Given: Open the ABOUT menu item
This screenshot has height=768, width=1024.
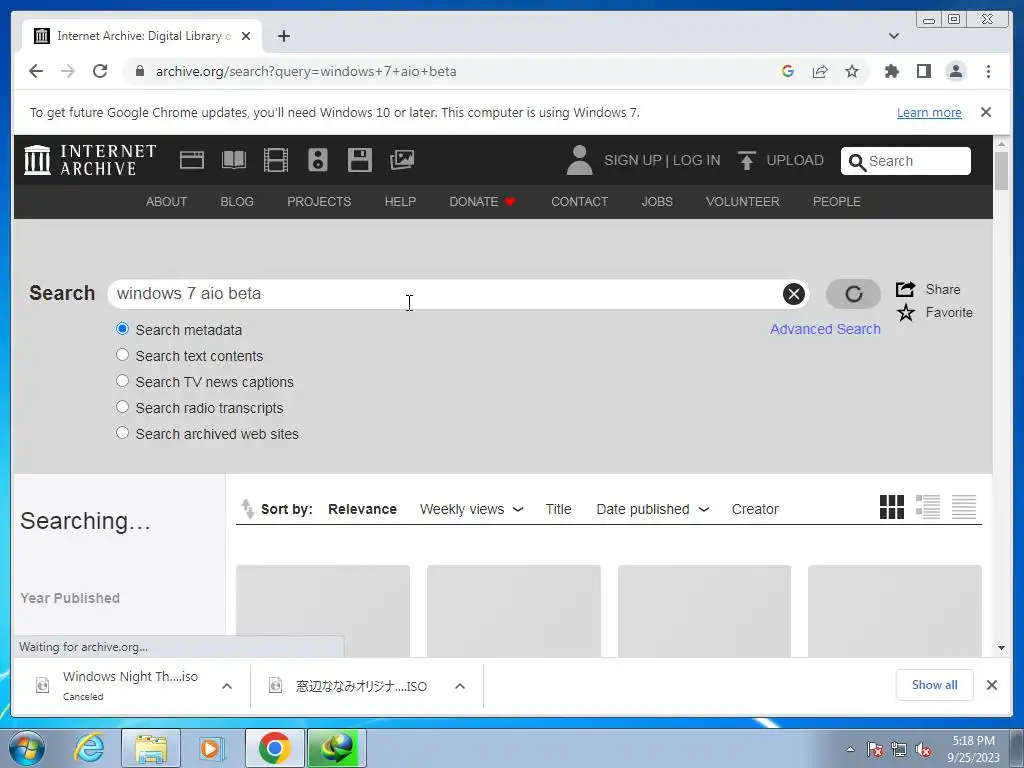Looking at the screenshot, I should 167,202.
